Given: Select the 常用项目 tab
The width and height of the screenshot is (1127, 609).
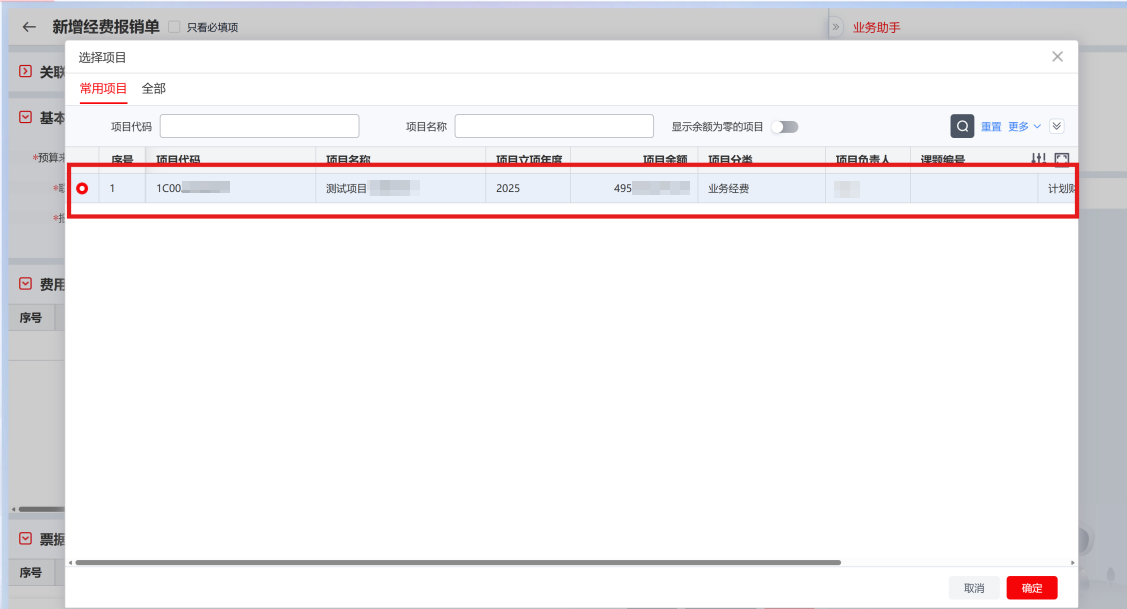Looking at the screenshot, I should (104, 89).
